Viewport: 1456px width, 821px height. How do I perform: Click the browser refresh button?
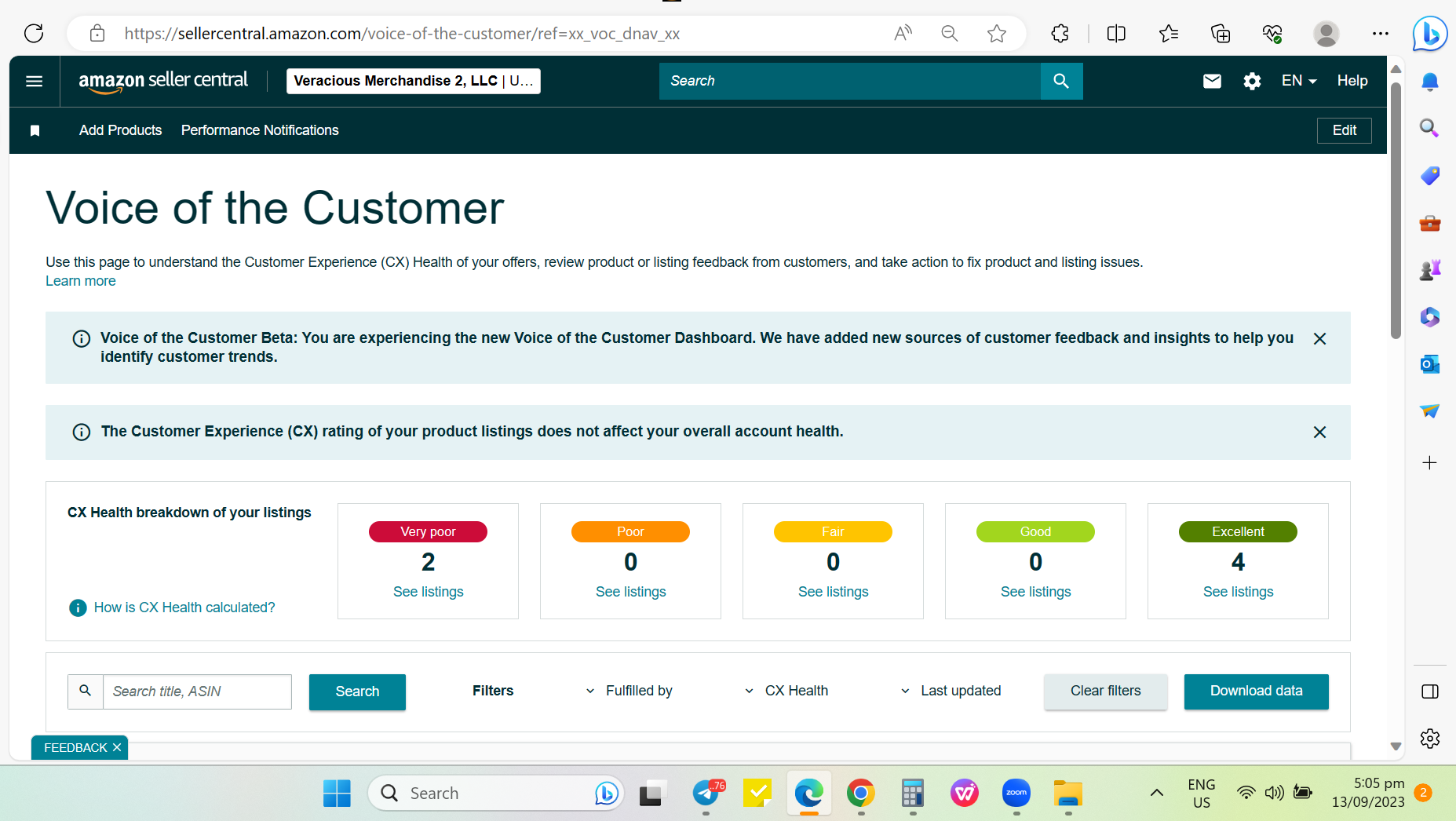(34, 33)
